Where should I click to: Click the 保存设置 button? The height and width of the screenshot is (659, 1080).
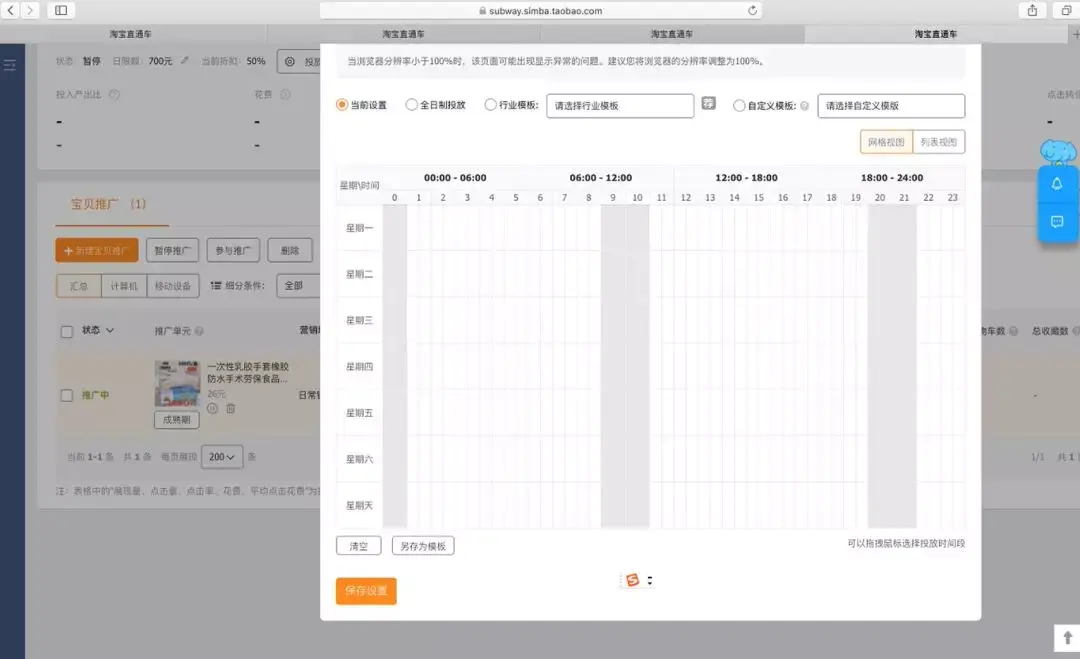click(365, 591)
